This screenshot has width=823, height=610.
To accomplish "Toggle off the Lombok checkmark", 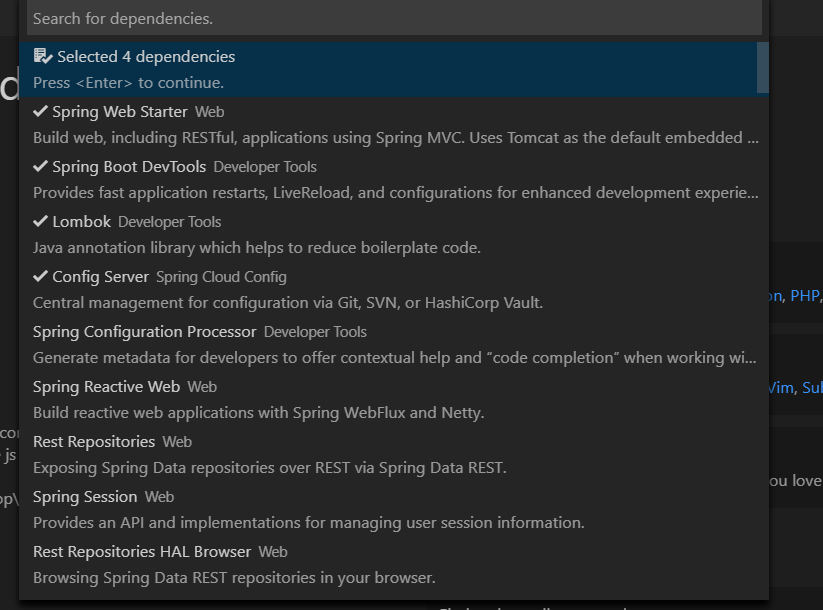I will coord(40,222).
